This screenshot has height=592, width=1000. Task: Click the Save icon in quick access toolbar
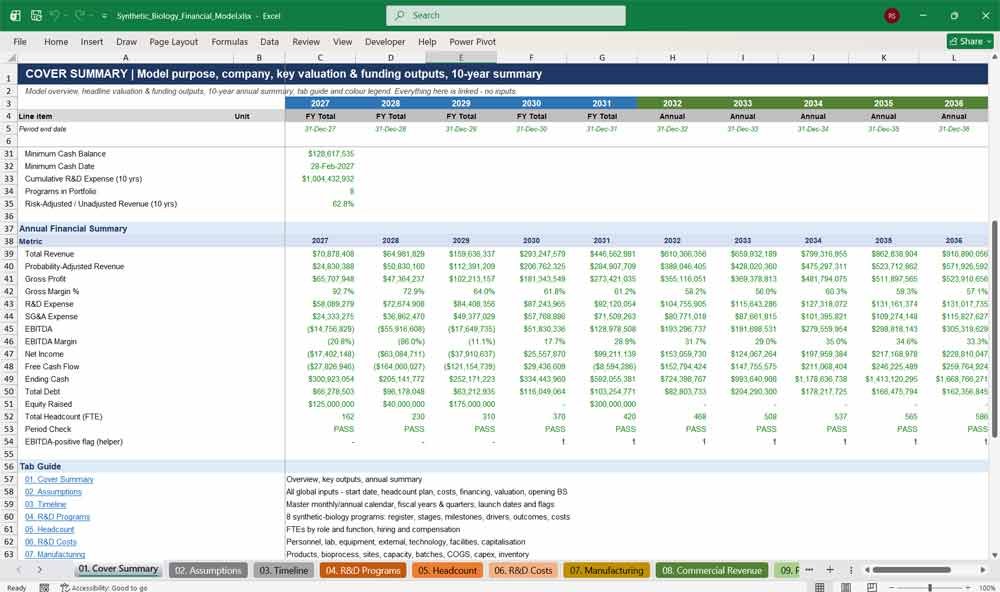tap(36, 15)
